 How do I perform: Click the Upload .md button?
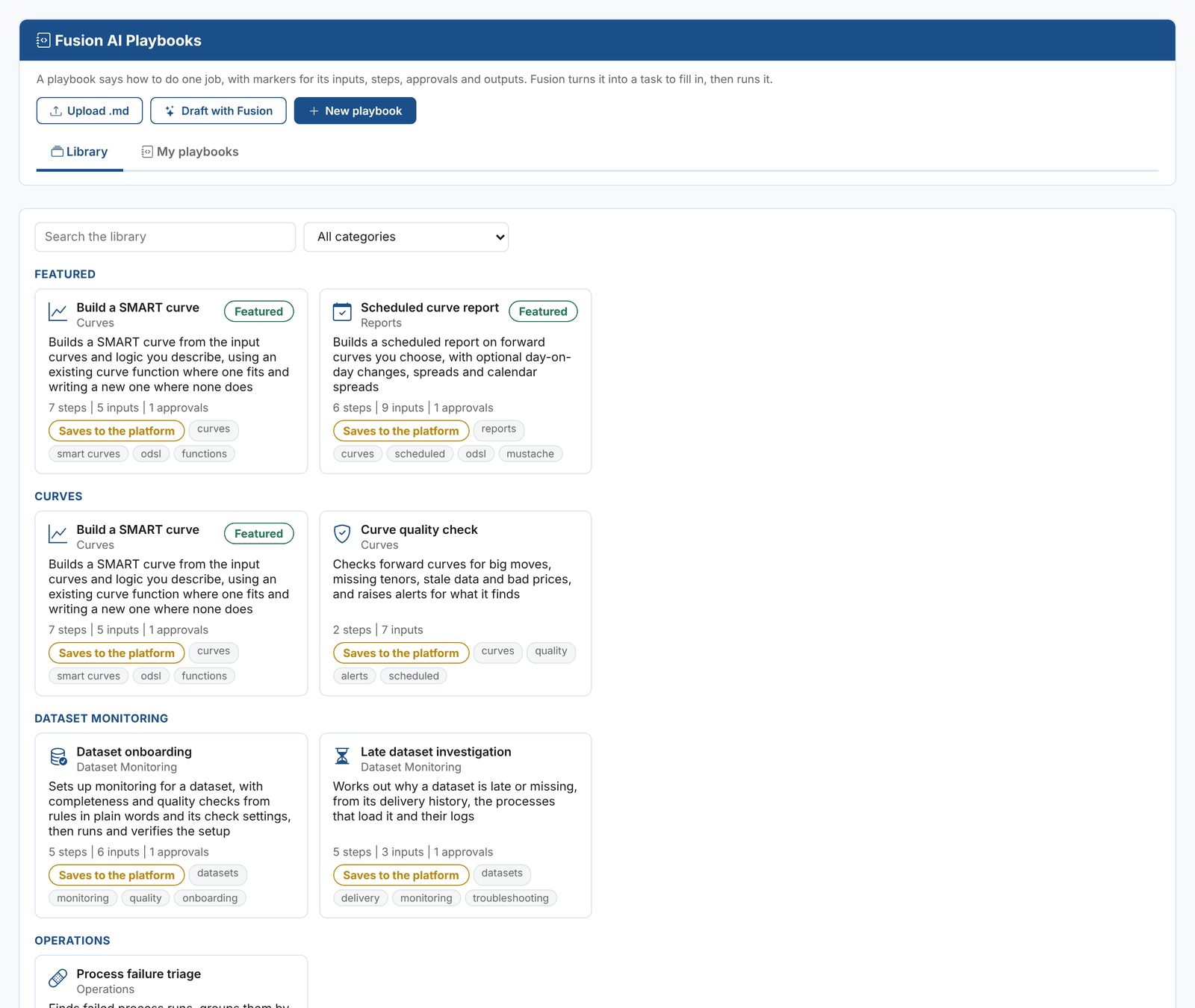90,111
